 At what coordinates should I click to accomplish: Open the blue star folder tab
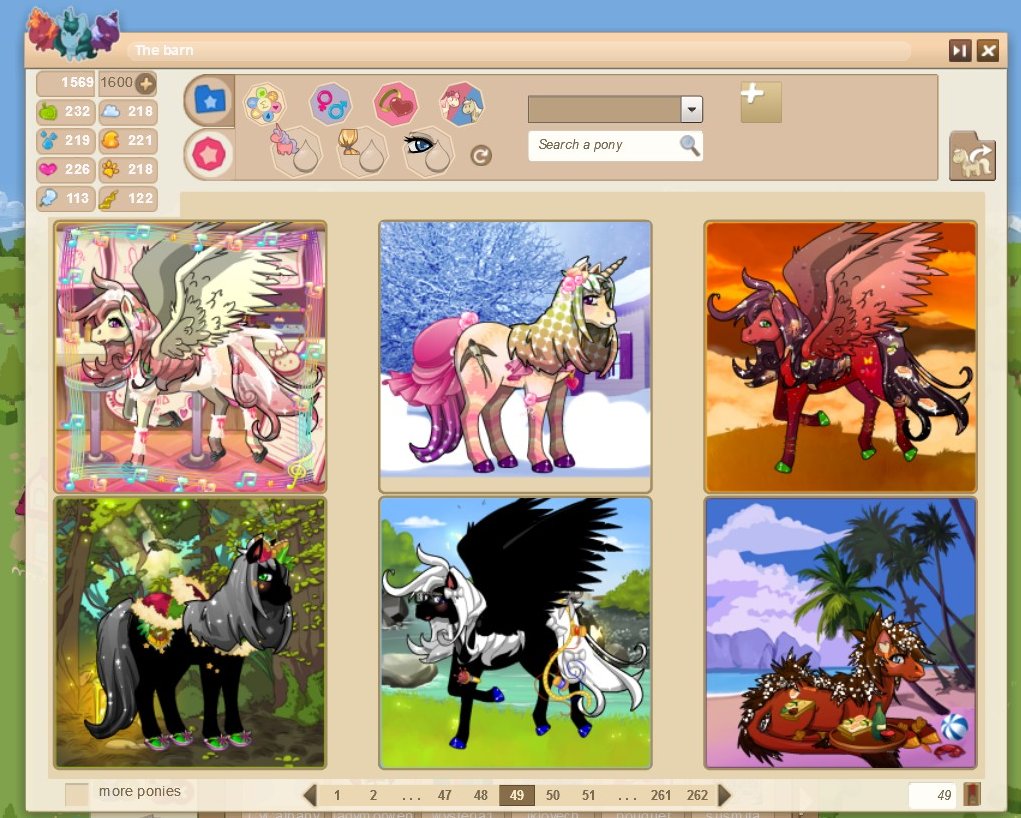click(x=209, y=100)
